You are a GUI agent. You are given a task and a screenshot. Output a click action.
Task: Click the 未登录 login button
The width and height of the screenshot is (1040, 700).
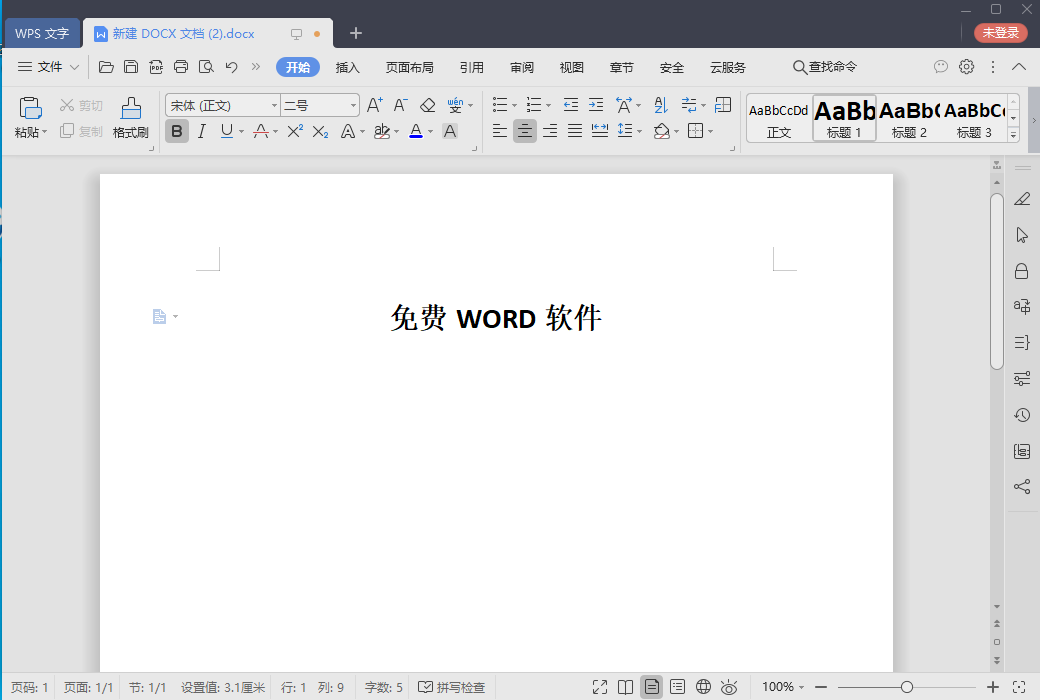pyautogui.click(x=1000, y=33)
